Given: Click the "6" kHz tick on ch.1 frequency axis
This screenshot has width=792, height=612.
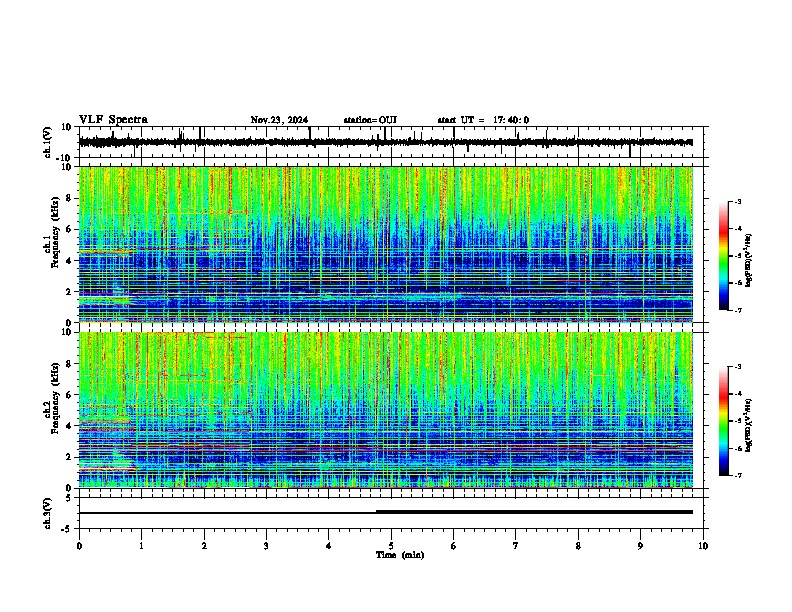Looking at the screenshot, I should click(x=70, y=229).
